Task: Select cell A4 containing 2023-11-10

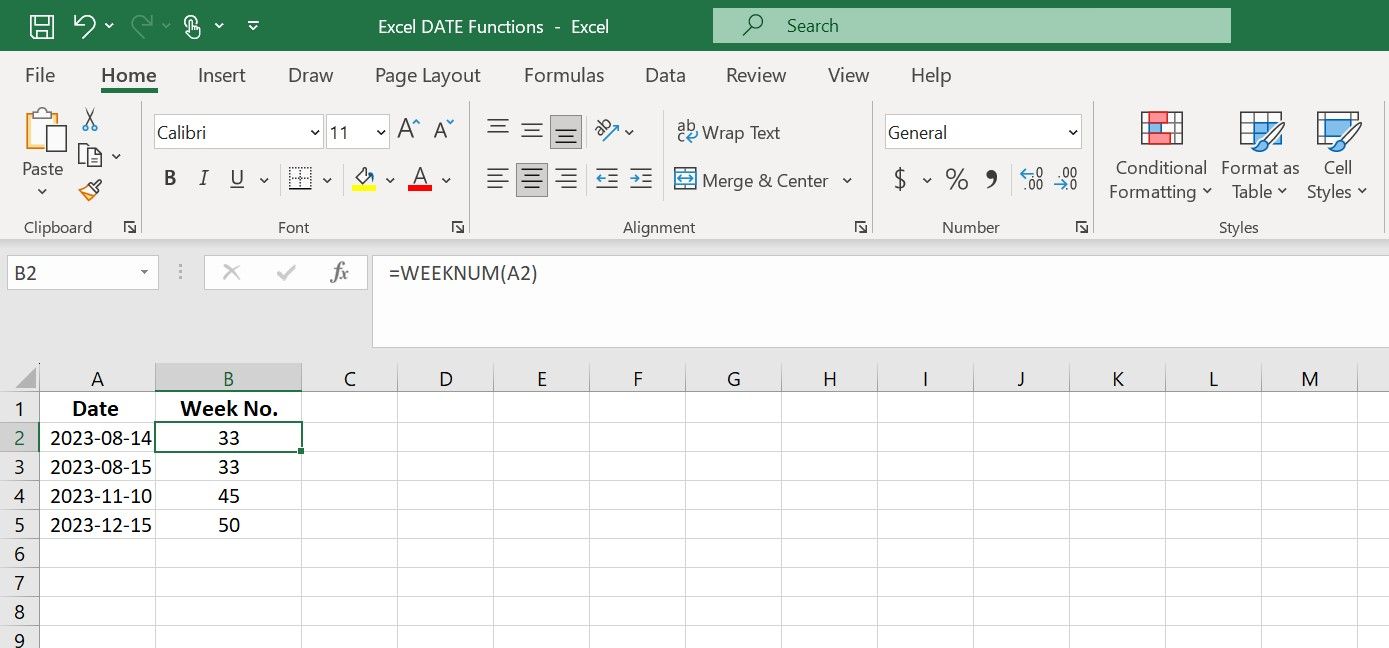Action: click(97, 495)
